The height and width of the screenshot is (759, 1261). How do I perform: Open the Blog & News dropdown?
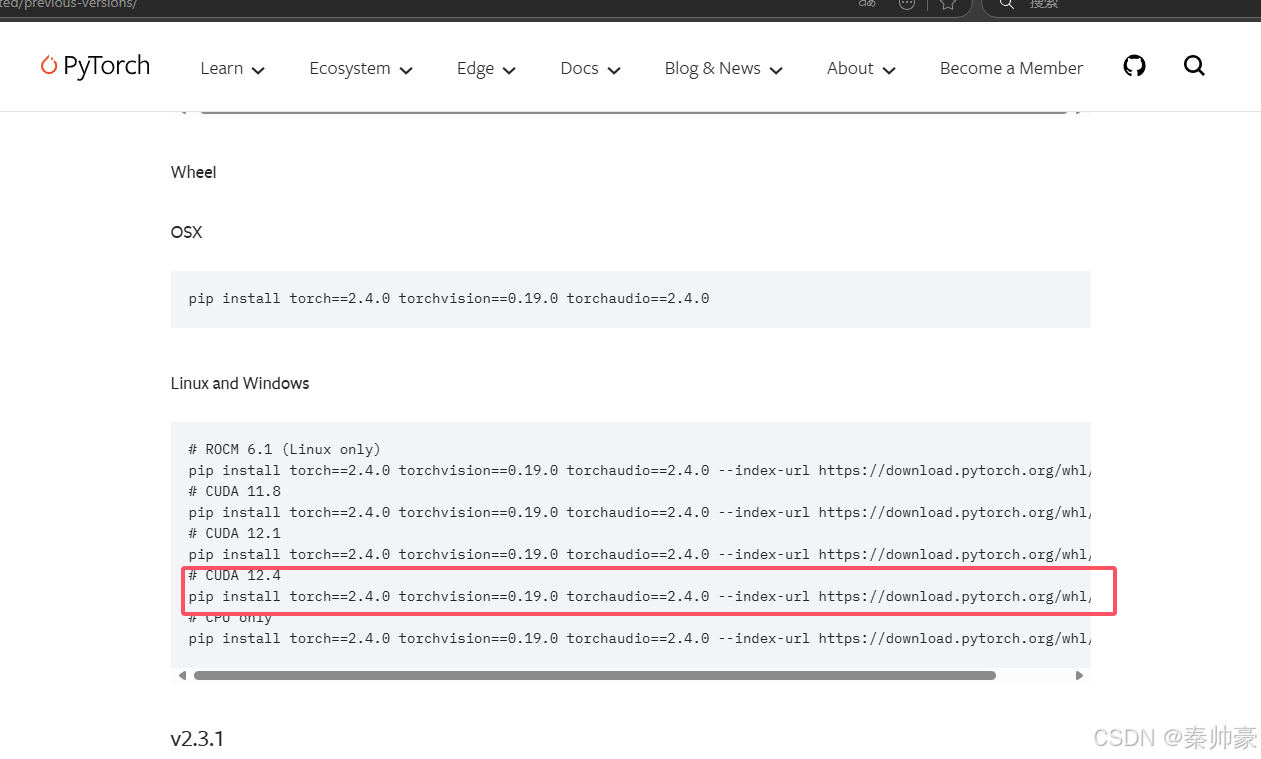click(x=722, y=68)
